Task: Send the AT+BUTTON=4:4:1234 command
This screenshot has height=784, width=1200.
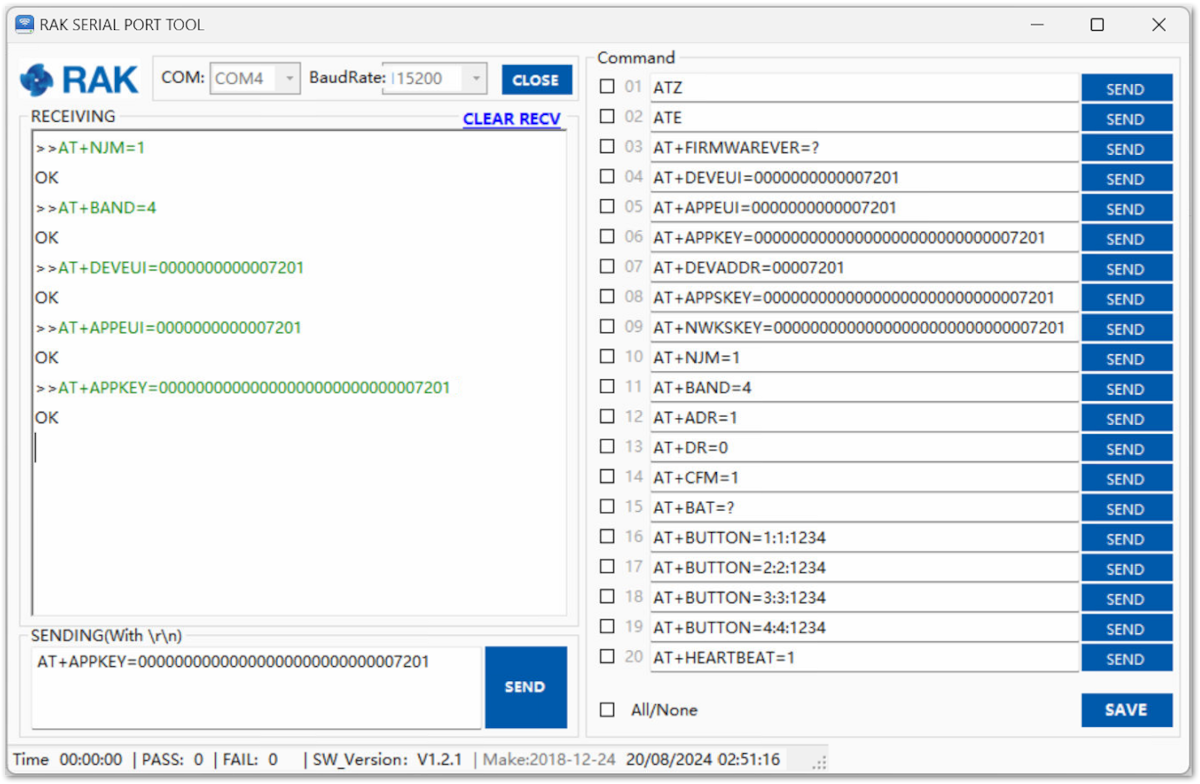Action: (1126, 629)
